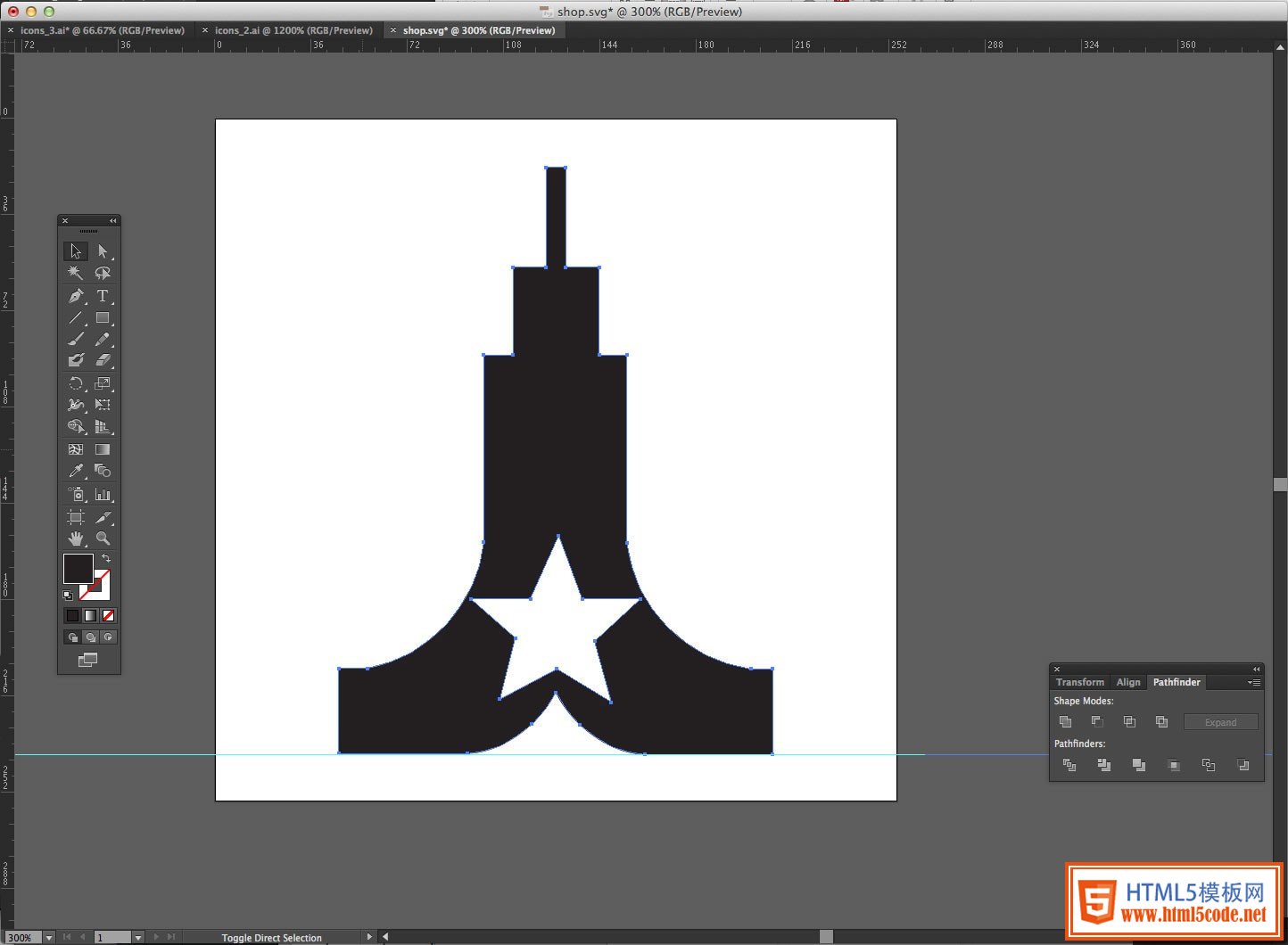
Task: Select the Hand tool
Action: coord(76,538)
